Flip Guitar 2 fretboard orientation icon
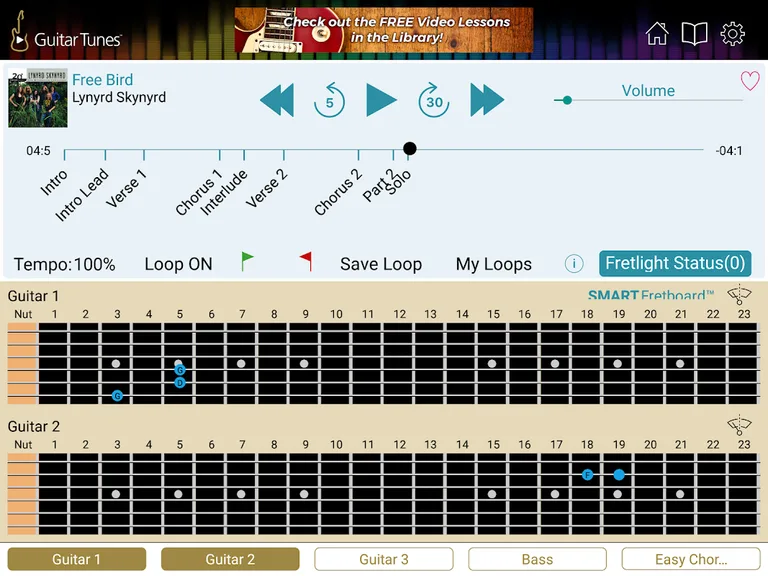 tap(739, 426)
